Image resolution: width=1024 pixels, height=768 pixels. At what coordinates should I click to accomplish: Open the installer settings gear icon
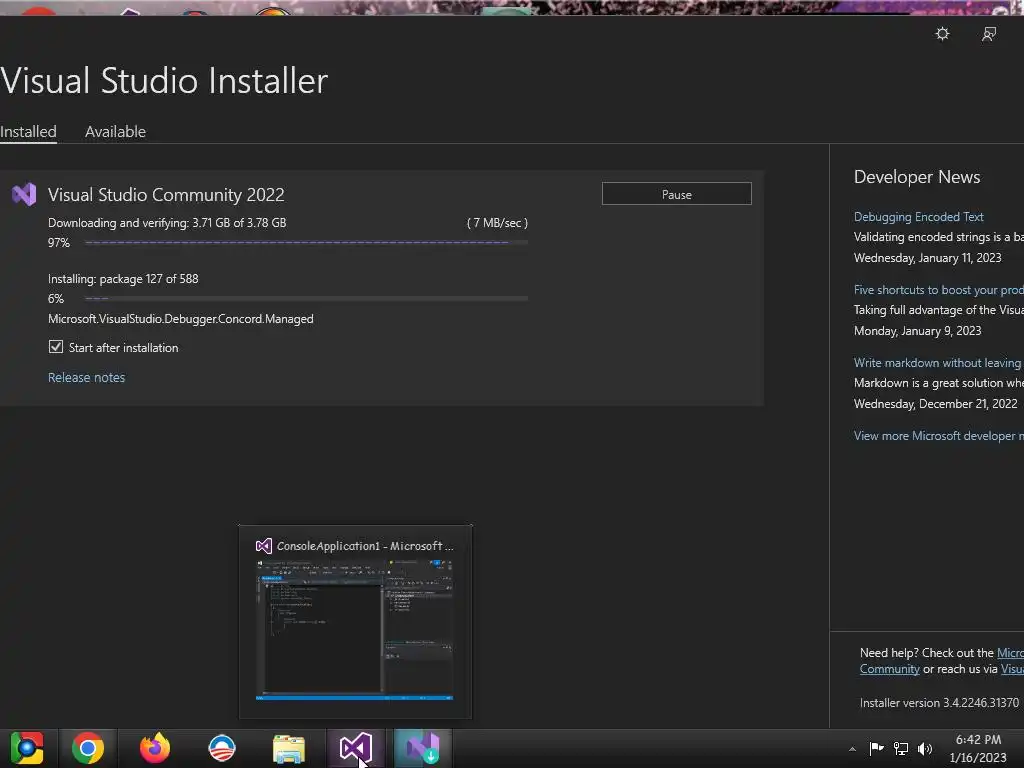click(942, 34)
